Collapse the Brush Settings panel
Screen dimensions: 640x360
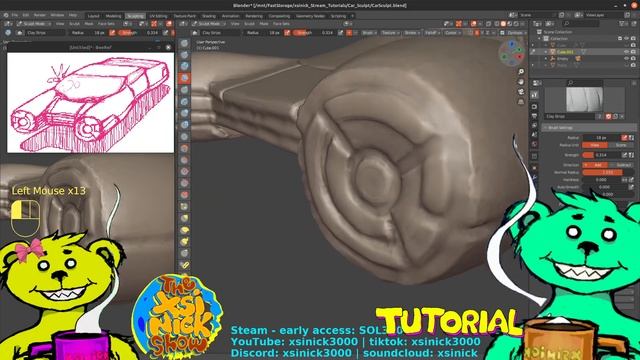pos(545,128)
